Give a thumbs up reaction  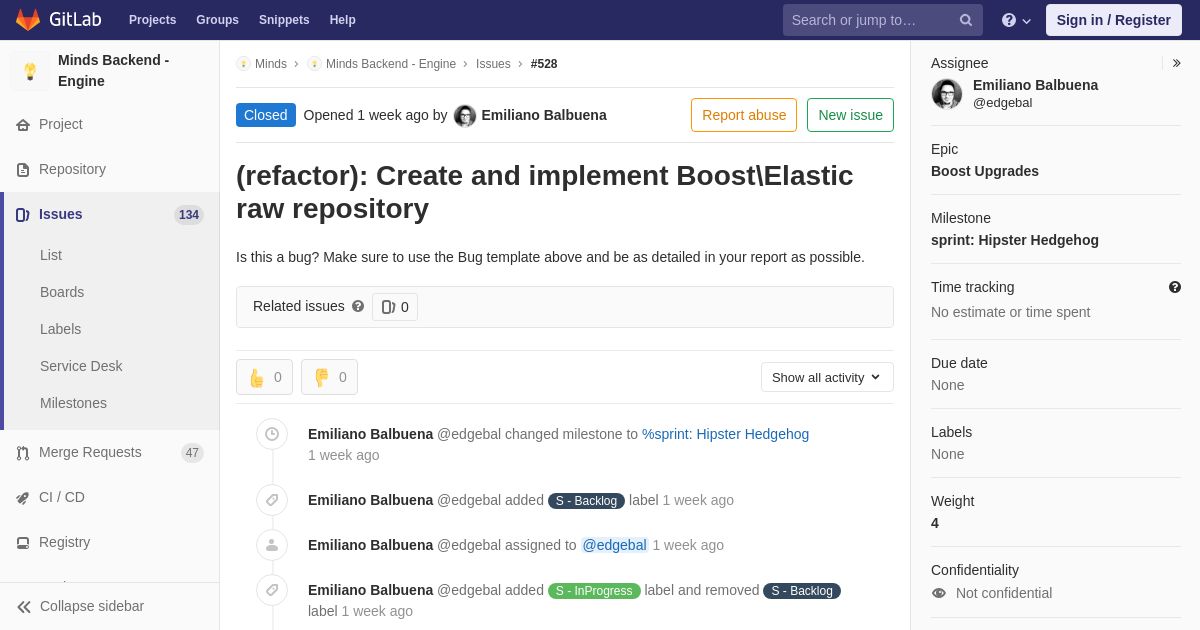[264, 377]
